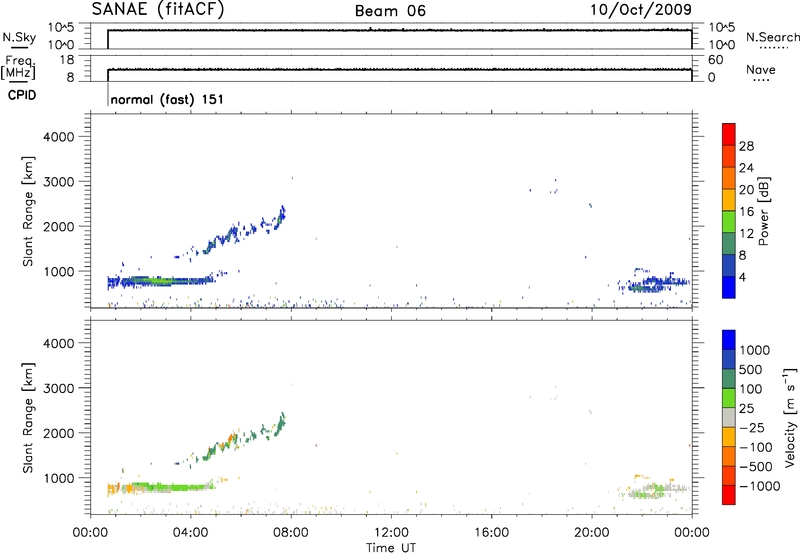
Task: Click the 12:00 time axis label
Action: (391, 533)
